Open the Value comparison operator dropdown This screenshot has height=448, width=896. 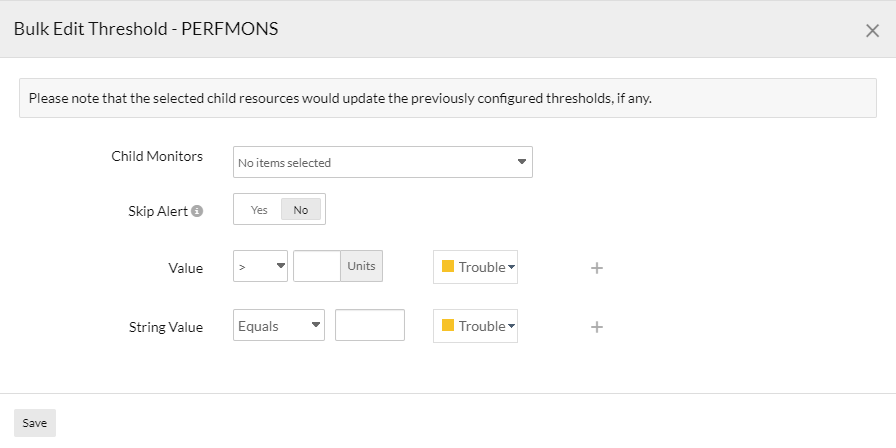coord(260,267)
